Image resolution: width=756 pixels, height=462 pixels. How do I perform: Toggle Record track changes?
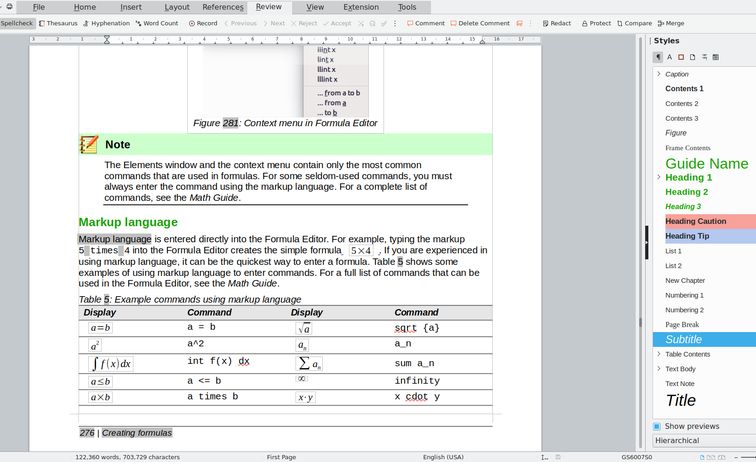point(203,23)
